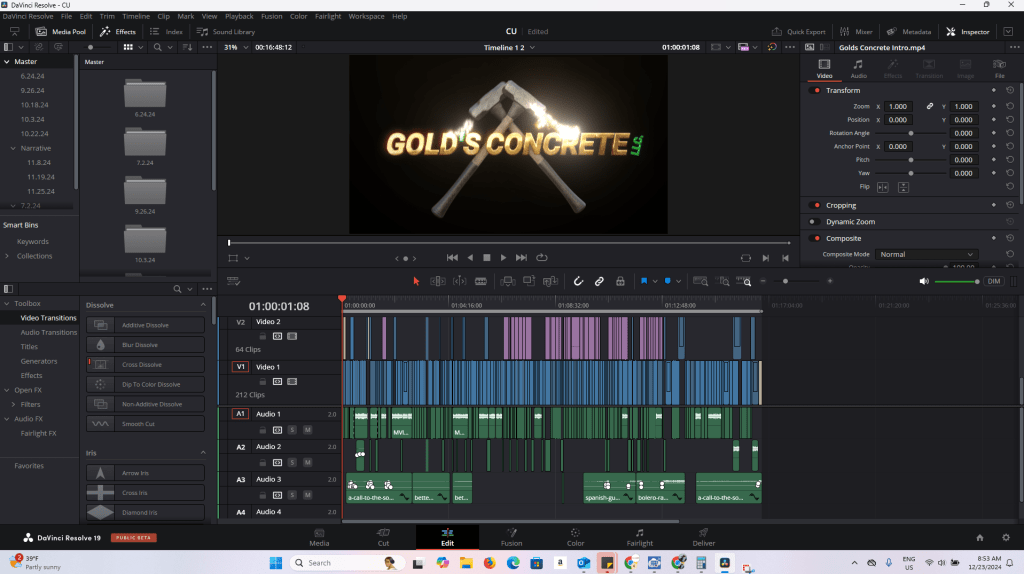Open the Composite Mode Normal dropdown
Image resolution: width=1024 pixels, height=574 pixels.
pyautogui.click(x=926, y=254)
